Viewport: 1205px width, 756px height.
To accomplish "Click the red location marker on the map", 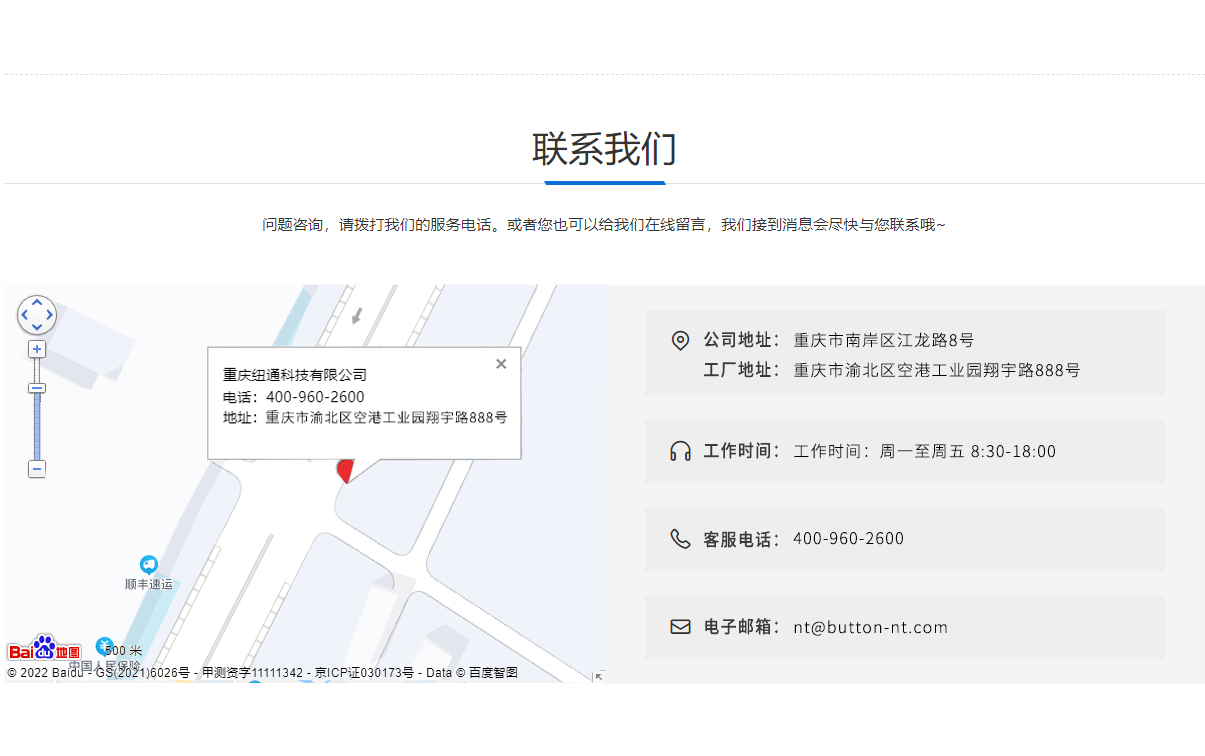I will point(346,471).
